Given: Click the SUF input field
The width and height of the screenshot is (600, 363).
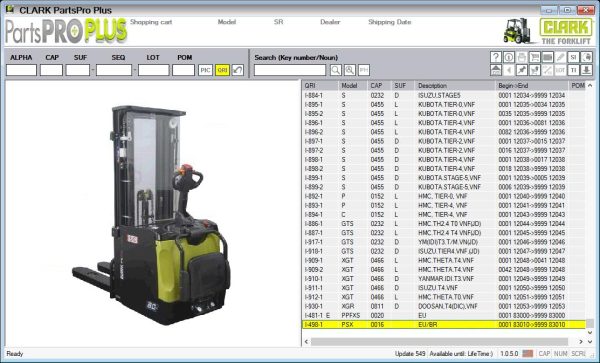Looking at the screenshot, I should (78, 70).
